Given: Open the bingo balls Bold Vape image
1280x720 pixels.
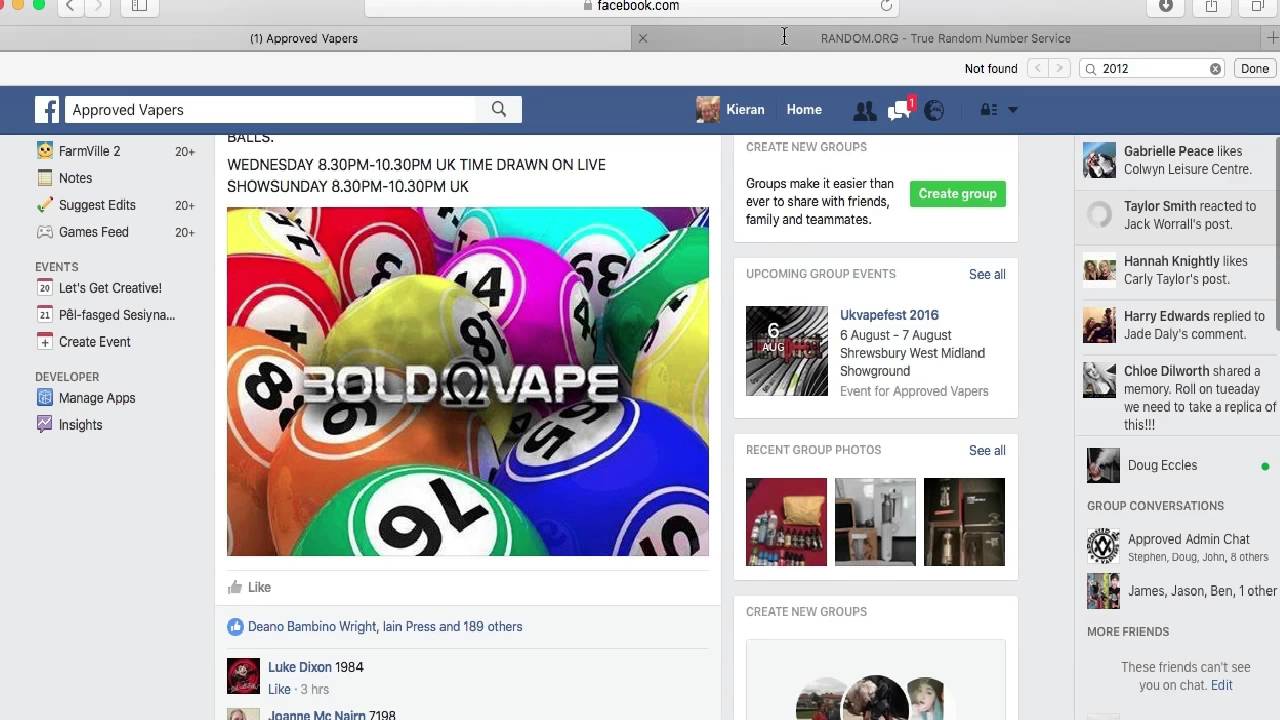Looking at the screenshot, I should click(468, 381).
